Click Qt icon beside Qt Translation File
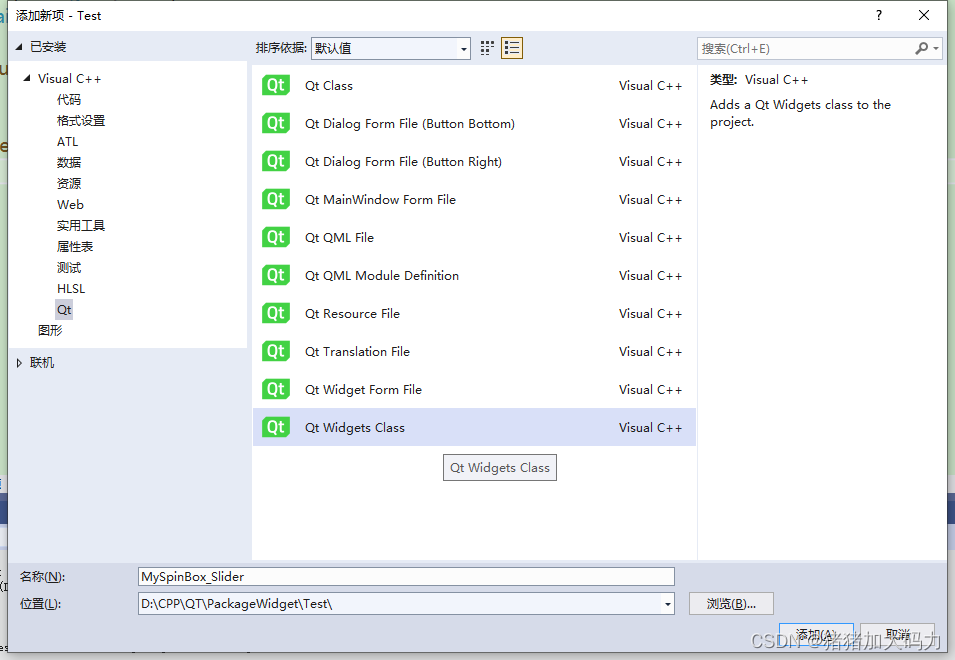The image size is (955, 660). tap(275, 351)
